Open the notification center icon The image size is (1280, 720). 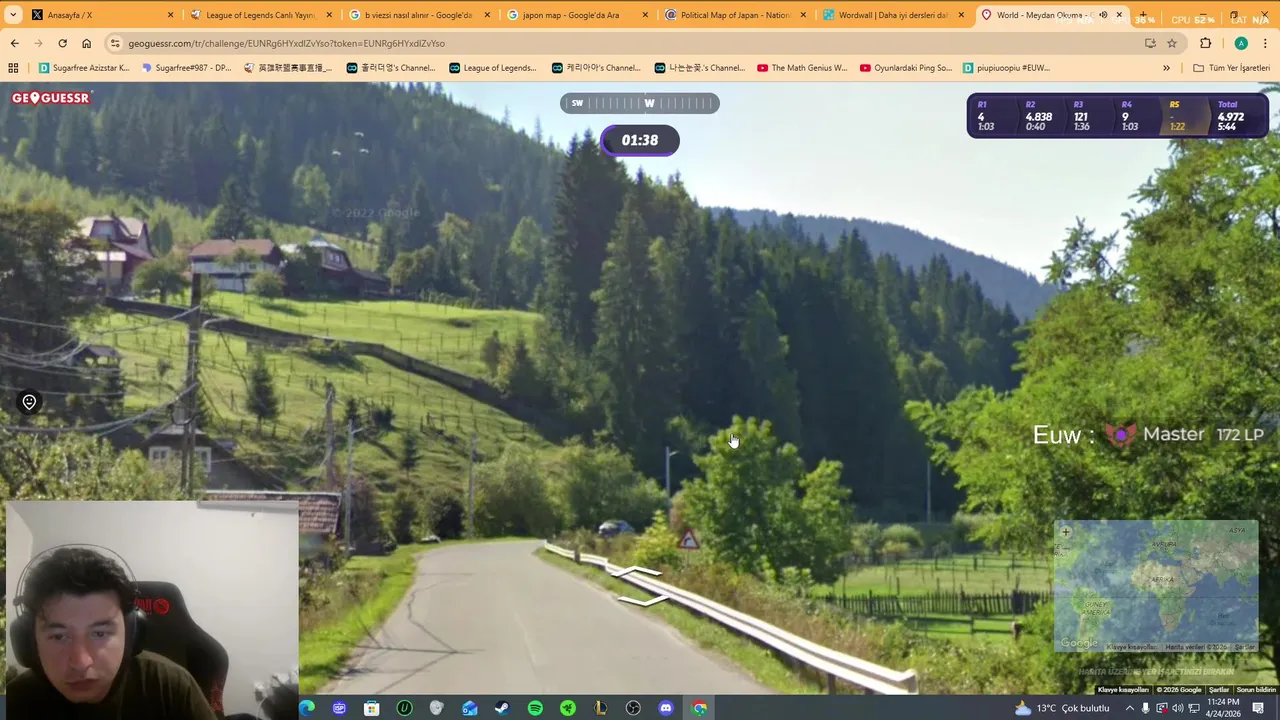1259,708
